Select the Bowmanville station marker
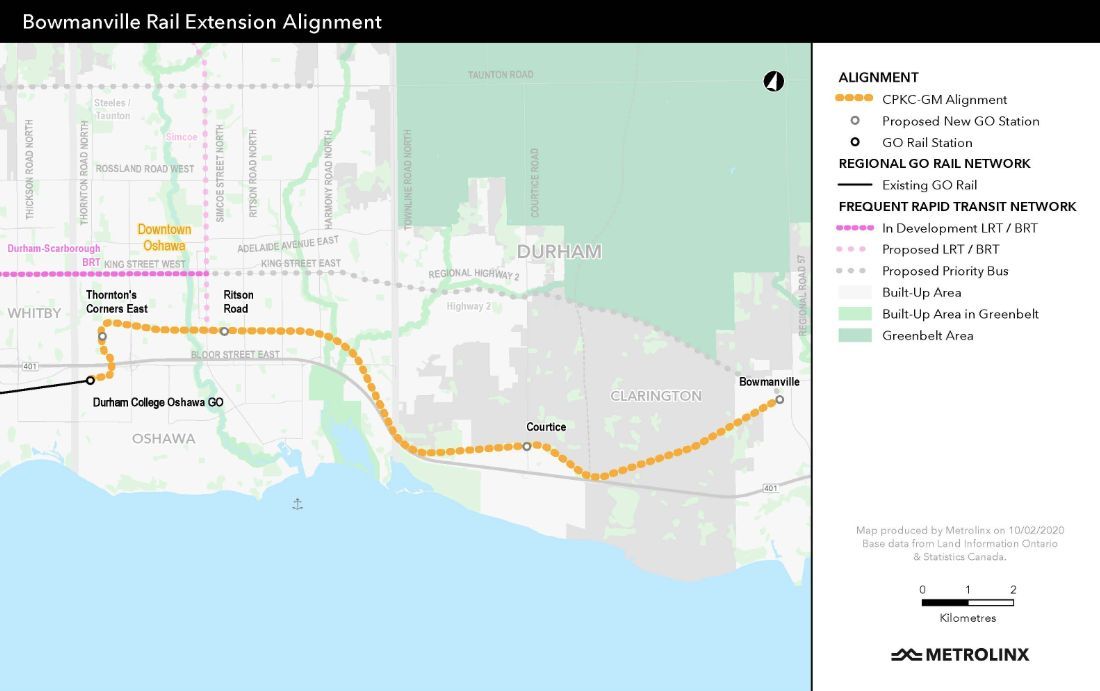Screen dimensions: 1100x691 (x=779, y=400)
